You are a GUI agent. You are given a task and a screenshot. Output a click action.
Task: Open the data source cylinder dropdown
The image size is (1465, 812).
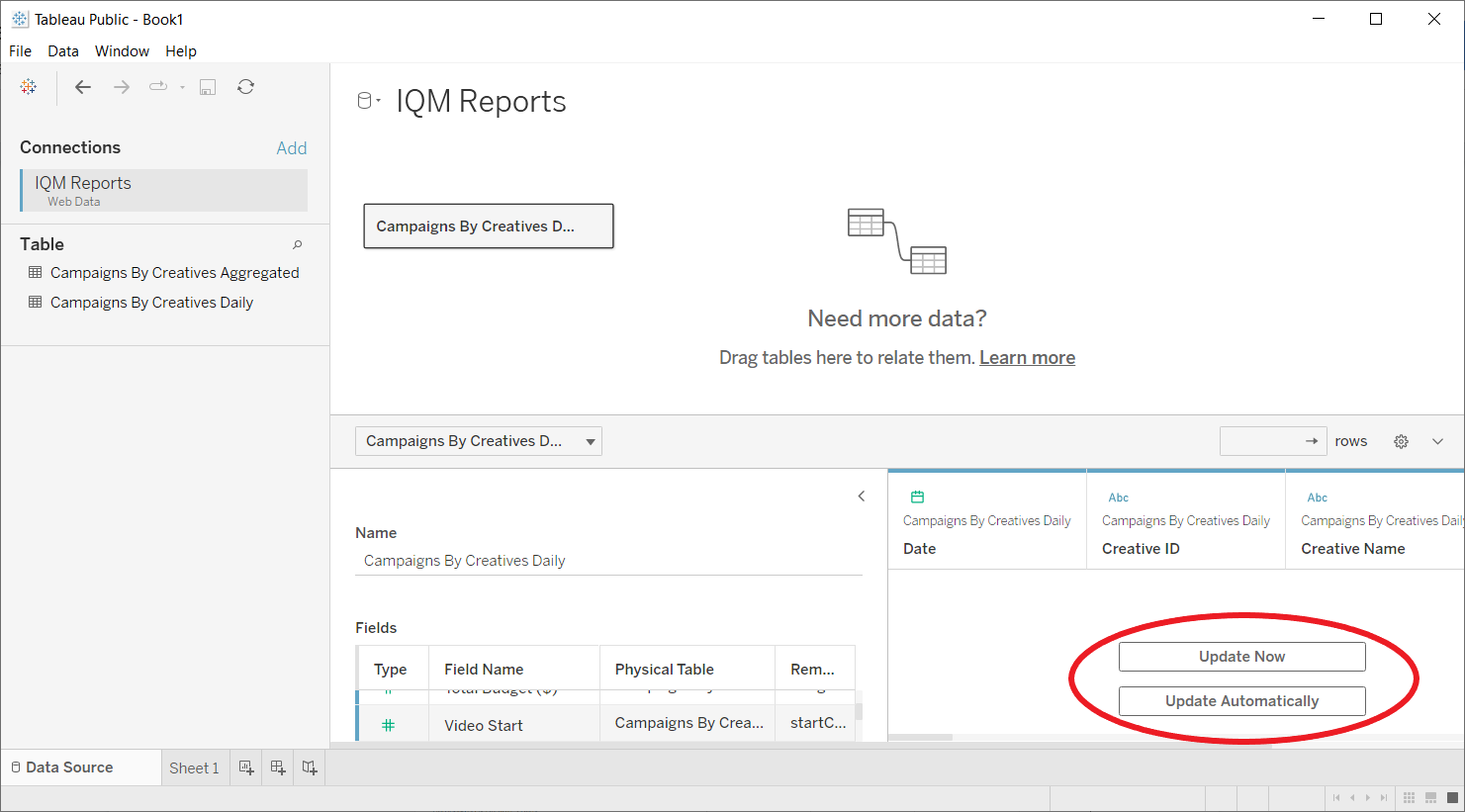pyautogui.click(x=368, y=101)
